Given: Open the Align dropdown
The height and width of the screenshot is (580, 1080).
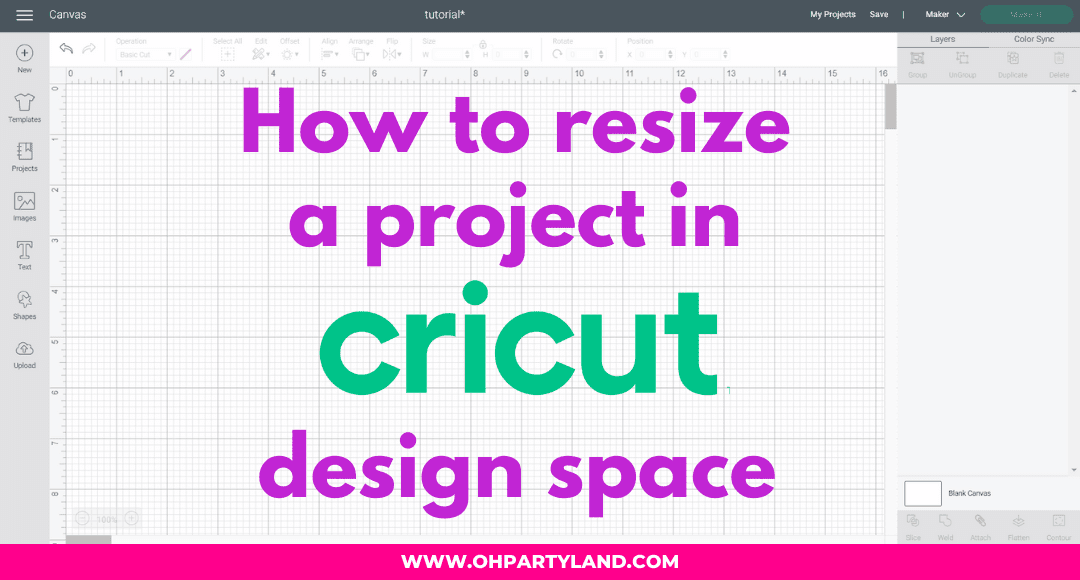Looking at the screenshot, I should (330, 54).
